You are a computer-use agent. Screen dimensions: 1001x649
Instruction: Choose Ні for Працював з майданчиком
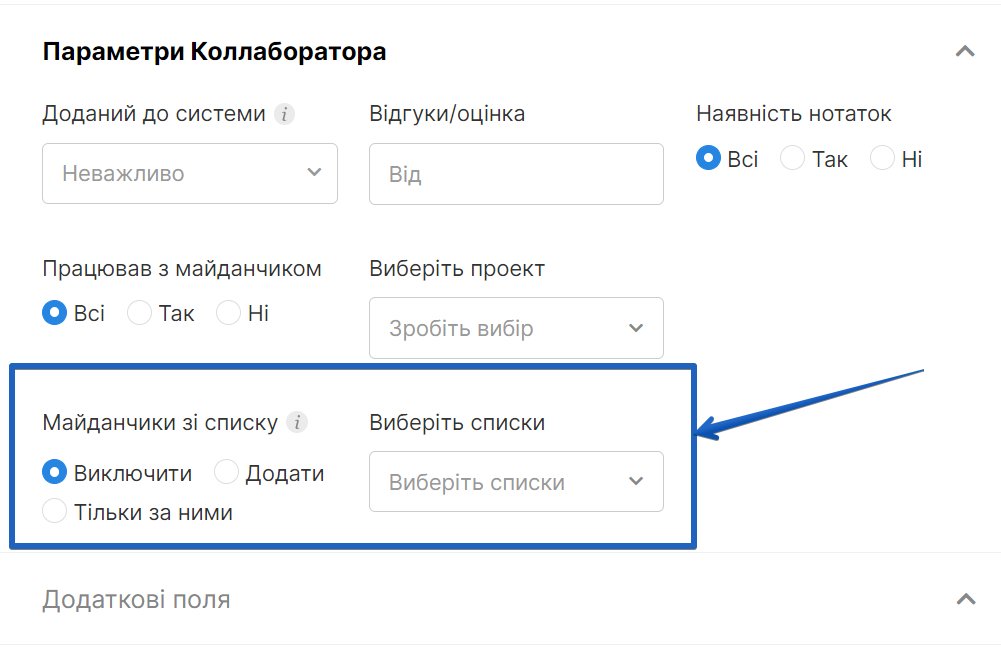point(229,313)
